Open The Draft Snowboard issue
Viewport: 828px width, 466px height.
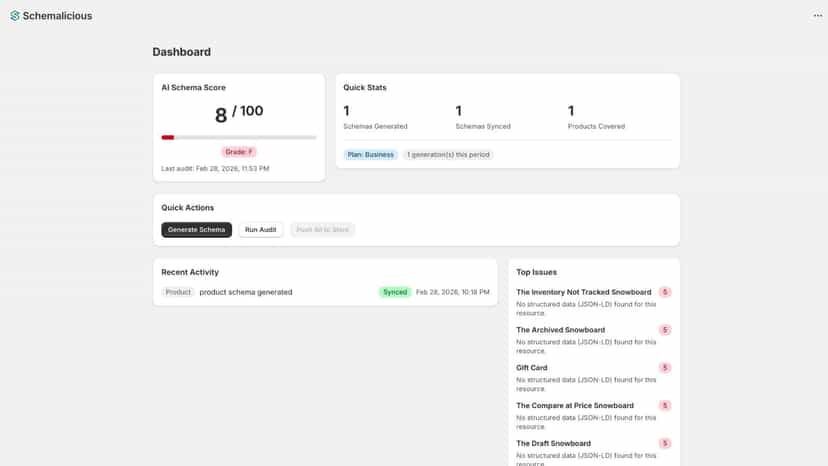(x=553, y=444)
